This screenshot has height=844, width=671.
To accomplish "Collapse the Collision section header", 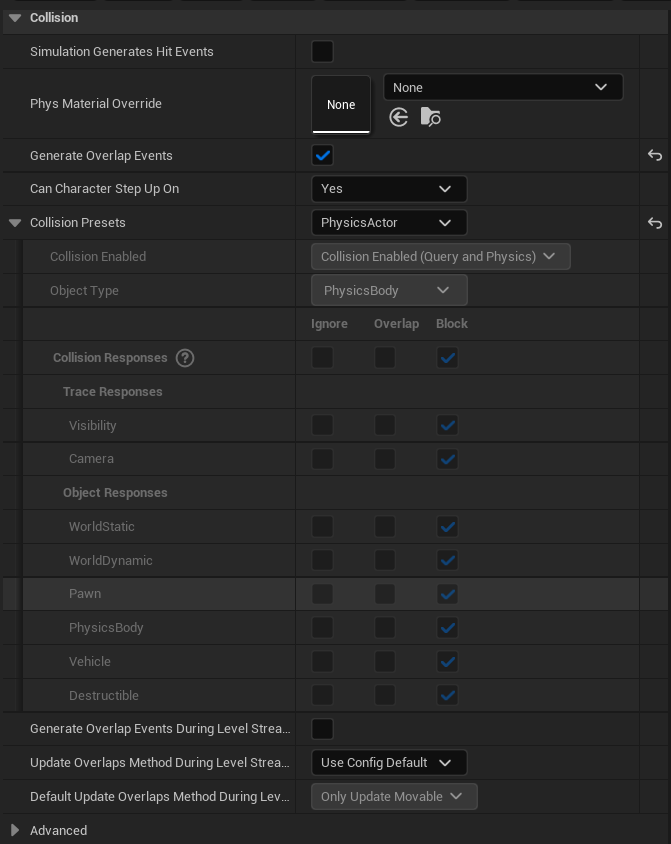I will pos(15,18).
